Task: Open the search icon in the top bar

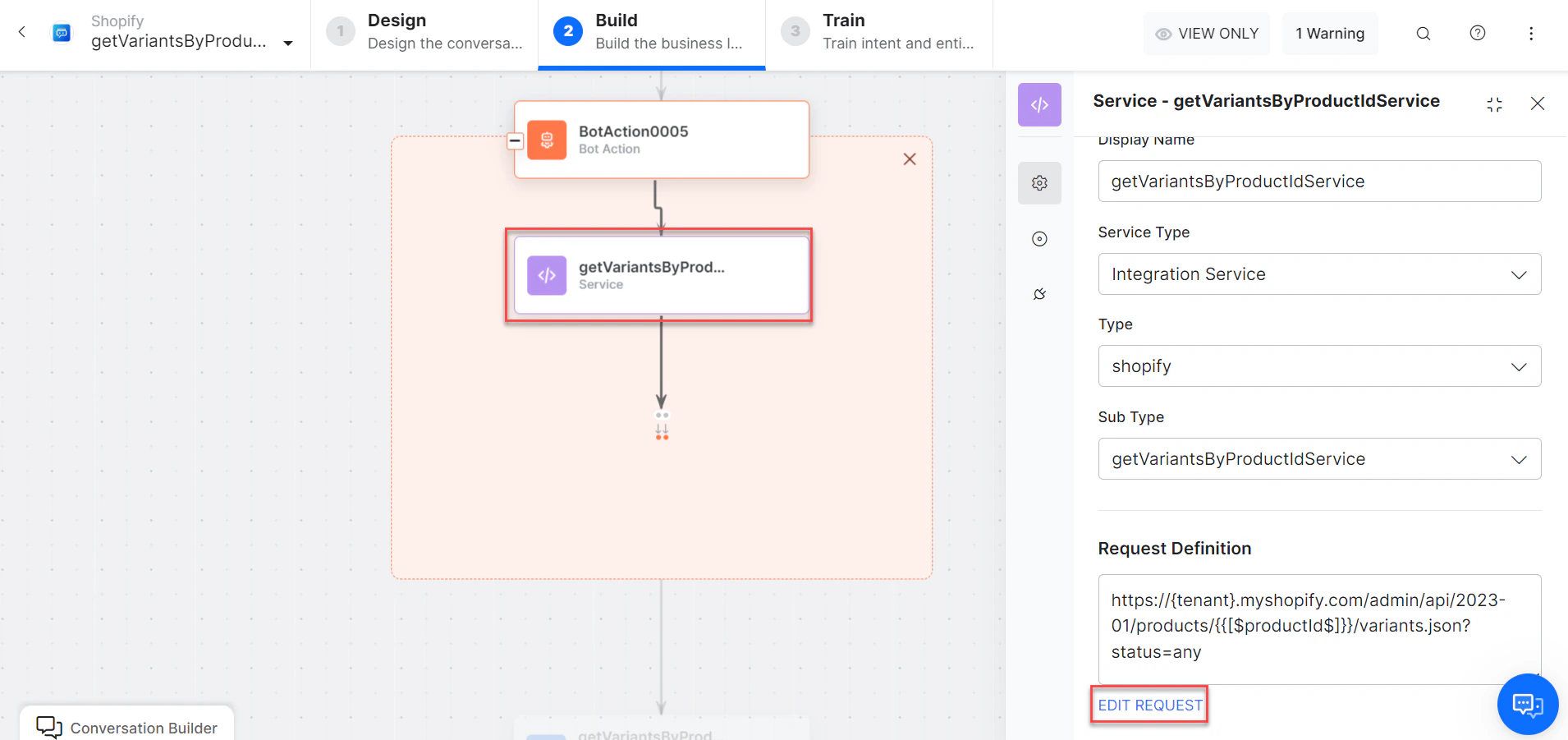Action: [1423, 33]
